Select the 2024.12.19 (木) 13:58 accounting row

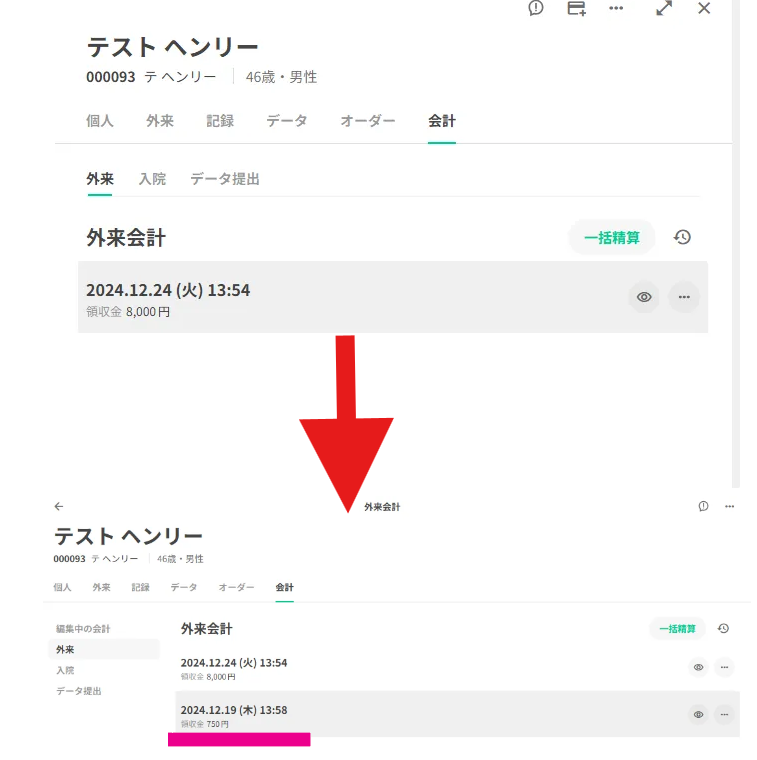coord(400,714)
